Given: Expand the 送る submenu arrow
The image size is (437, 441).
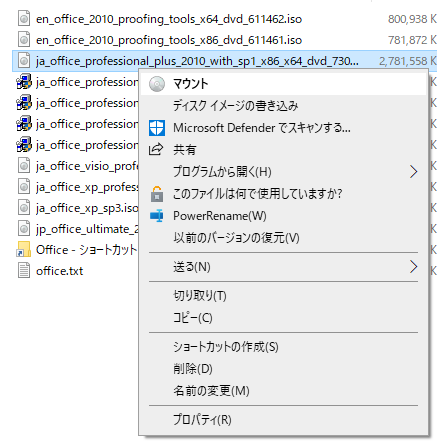Looking at the screenshot, I should coord(413,267).
